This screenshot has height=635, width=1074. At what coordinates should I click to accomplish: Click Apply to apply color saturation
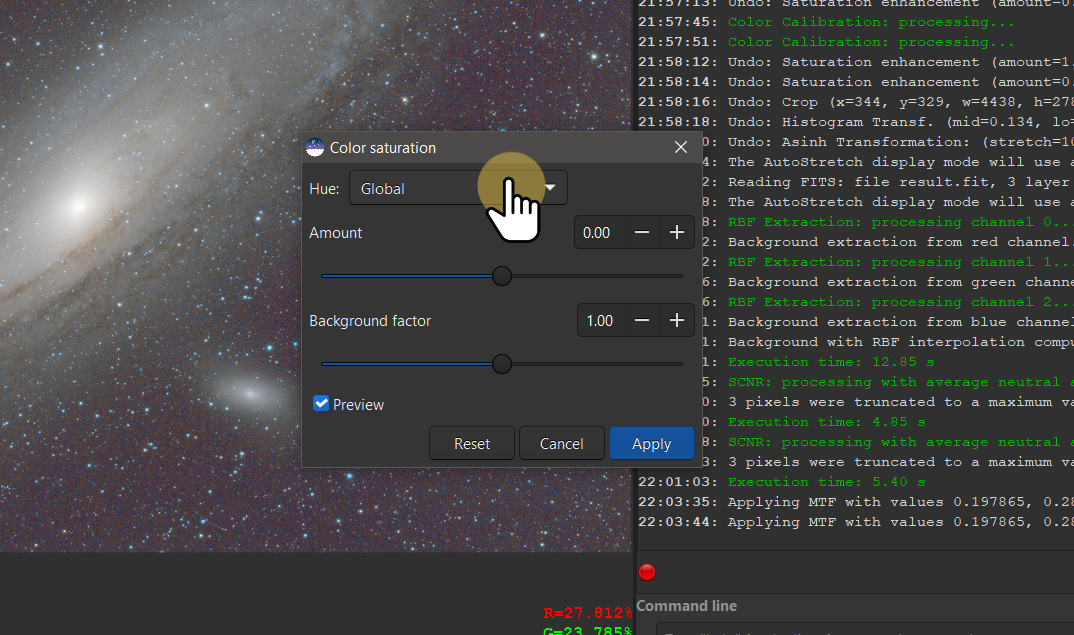[x=651, y=443]
